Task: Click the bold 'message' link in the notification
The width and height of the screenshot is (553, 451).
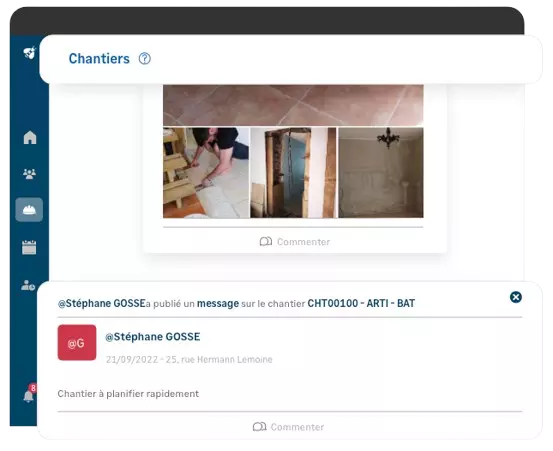Action: pos(218,303)
